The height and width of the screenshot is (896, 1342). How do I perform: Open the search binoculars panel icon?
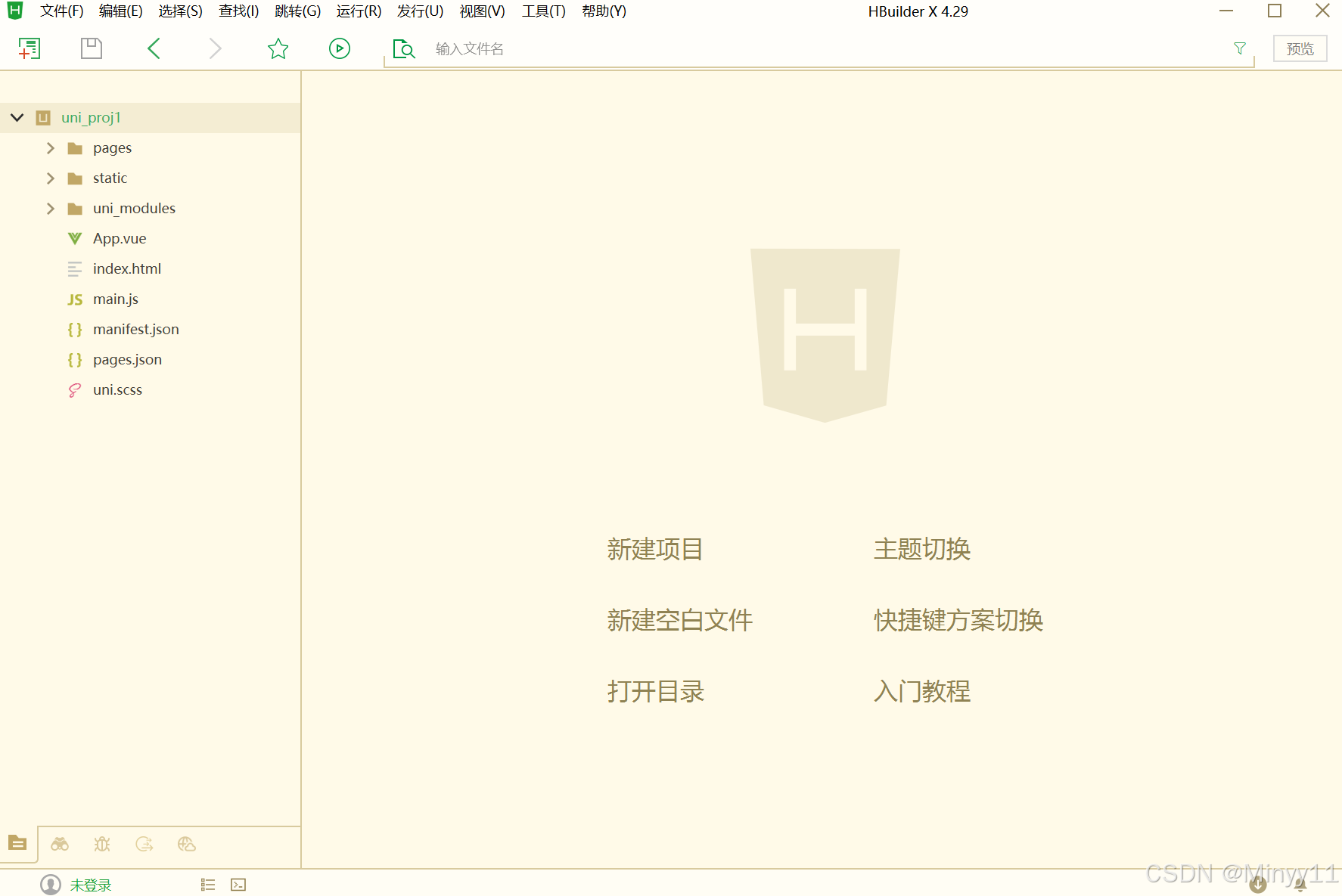point(60,844)
